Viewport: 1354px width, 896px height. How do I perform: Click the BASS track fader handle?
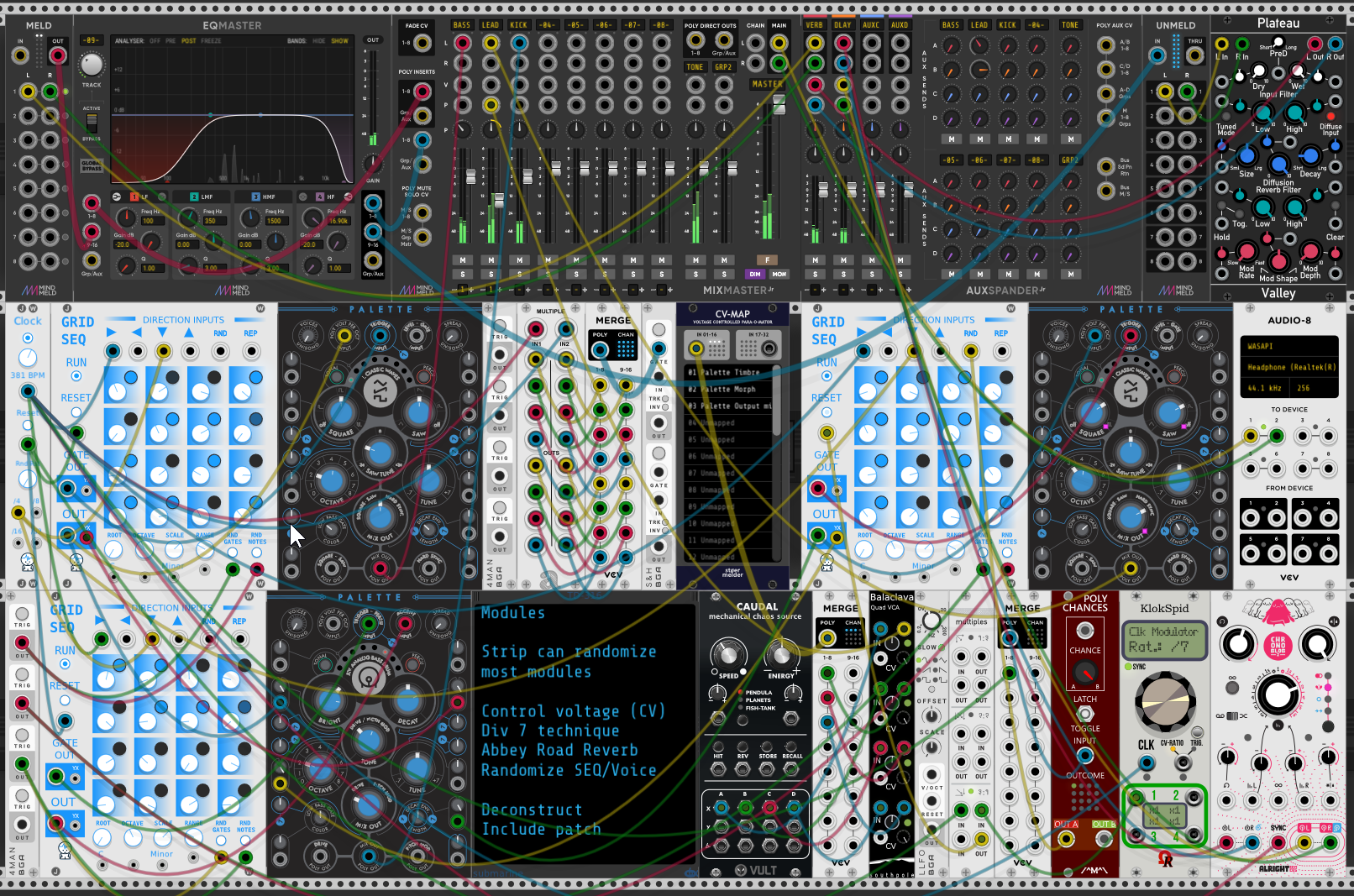click(x=471, y=176)
